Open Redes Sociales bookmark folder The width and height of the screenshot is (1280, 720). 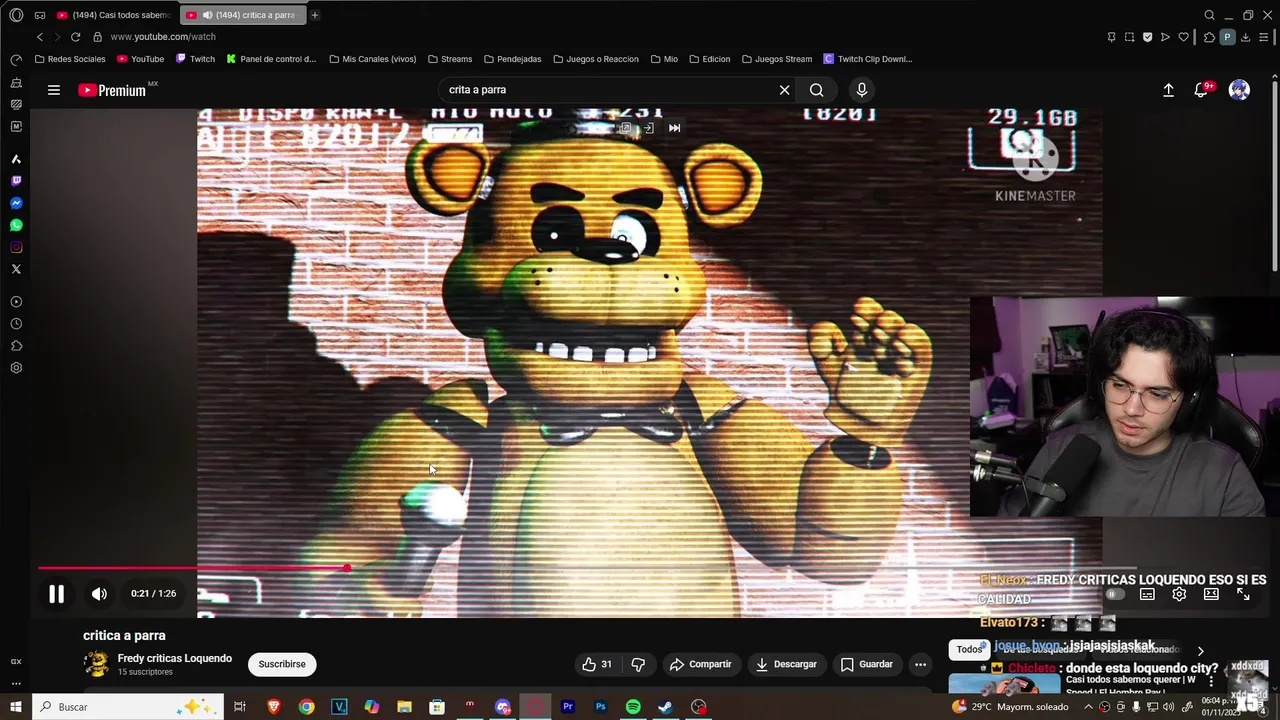click(x=70, y=59)
